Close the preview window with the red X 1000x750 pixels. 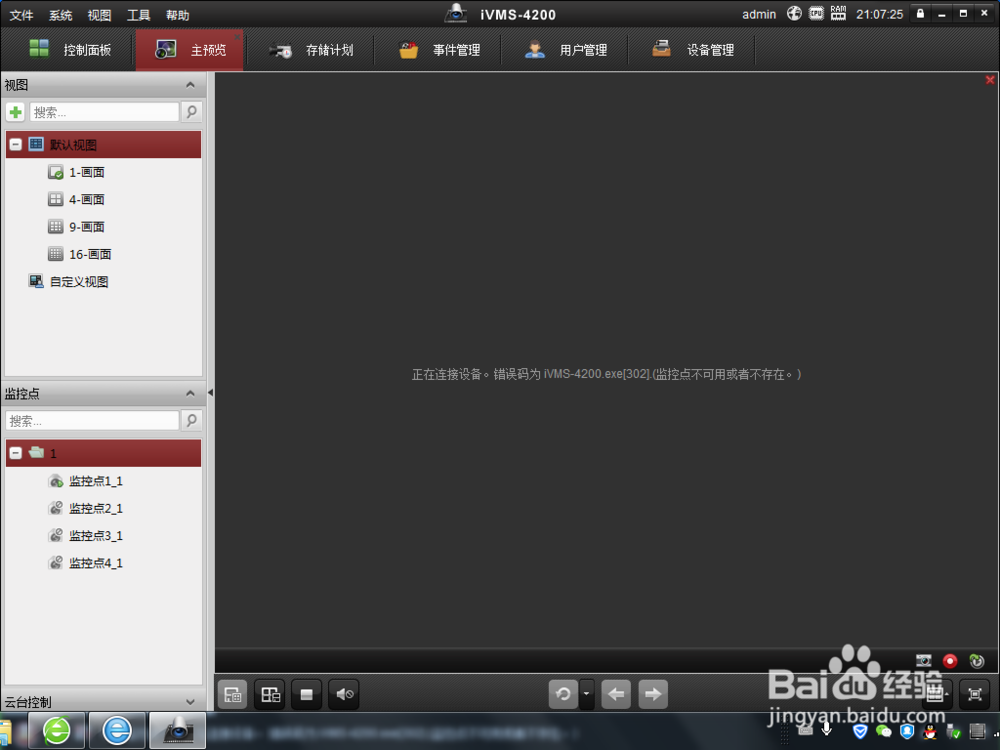990,80
